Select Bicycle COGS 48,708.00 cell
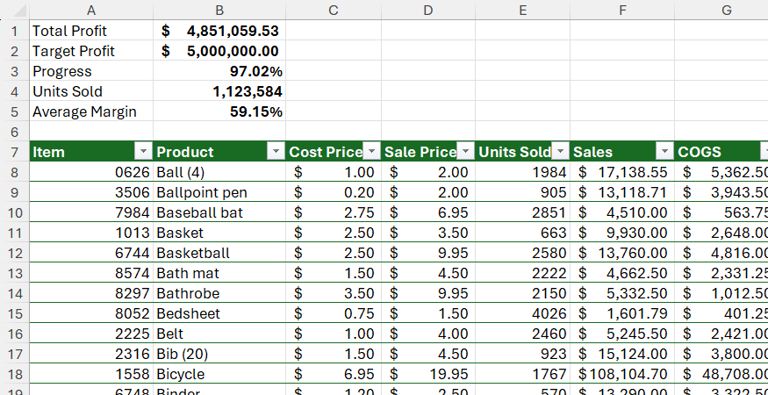 pos(721,374)
